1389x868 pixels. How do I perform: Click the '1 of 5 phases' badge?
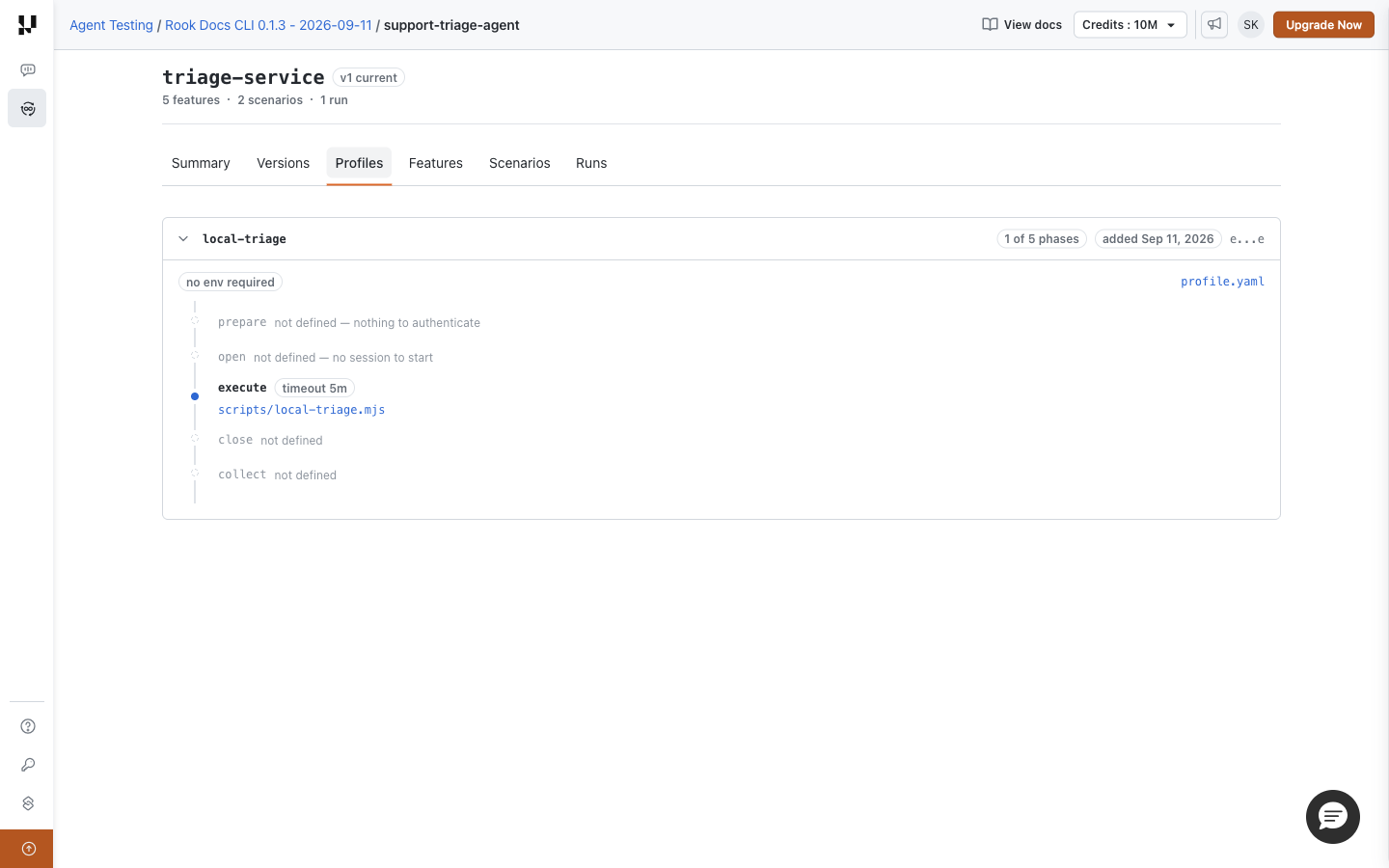pyautogui.click(x=1042, y=239)
